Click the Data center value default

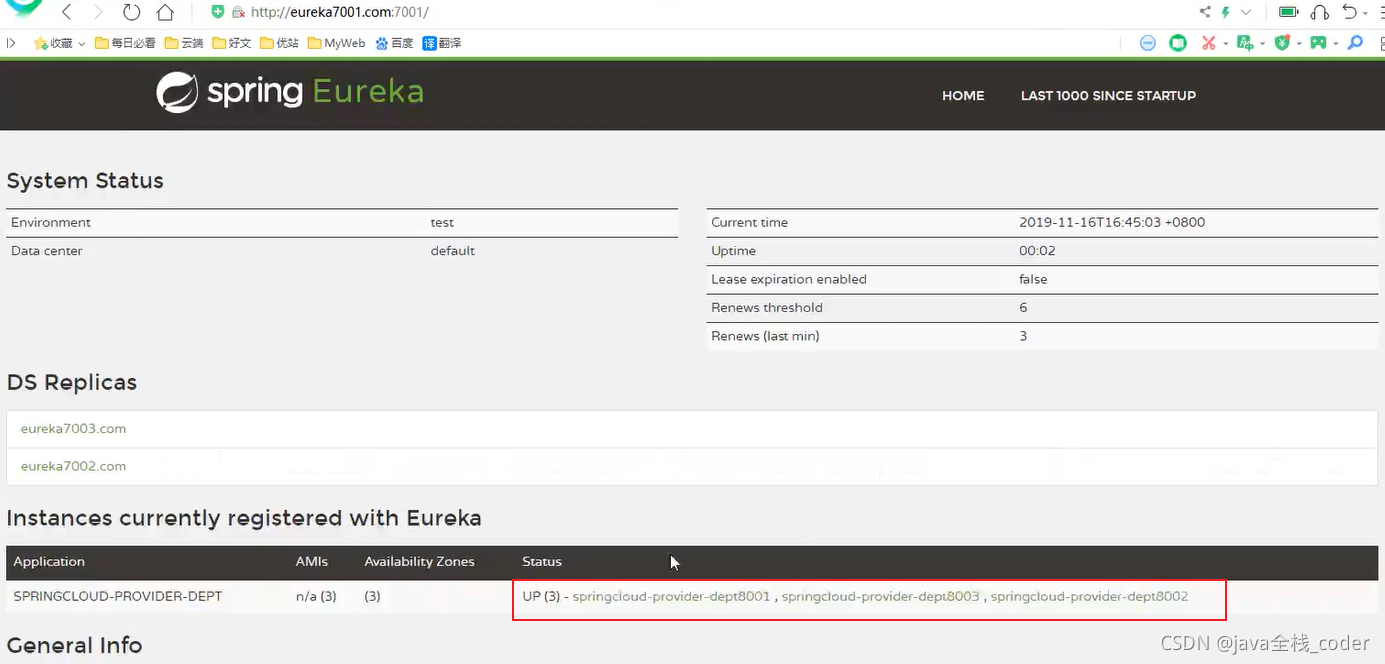coord(452,251)
